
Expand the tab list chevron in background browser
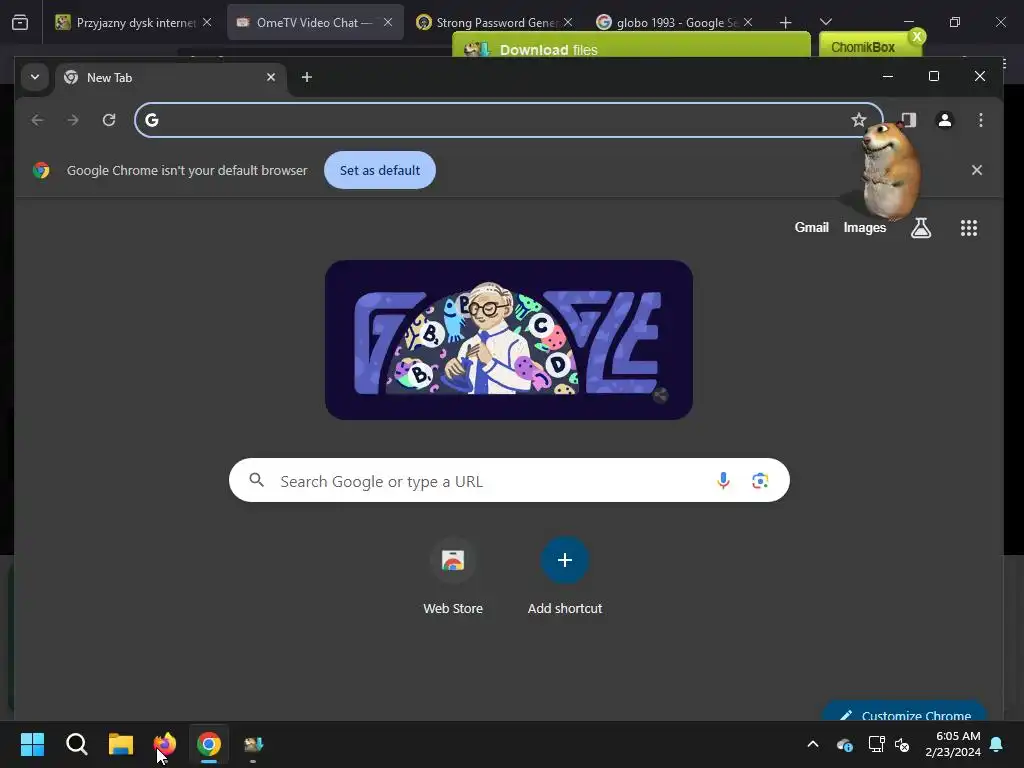(x=825, y=22)
